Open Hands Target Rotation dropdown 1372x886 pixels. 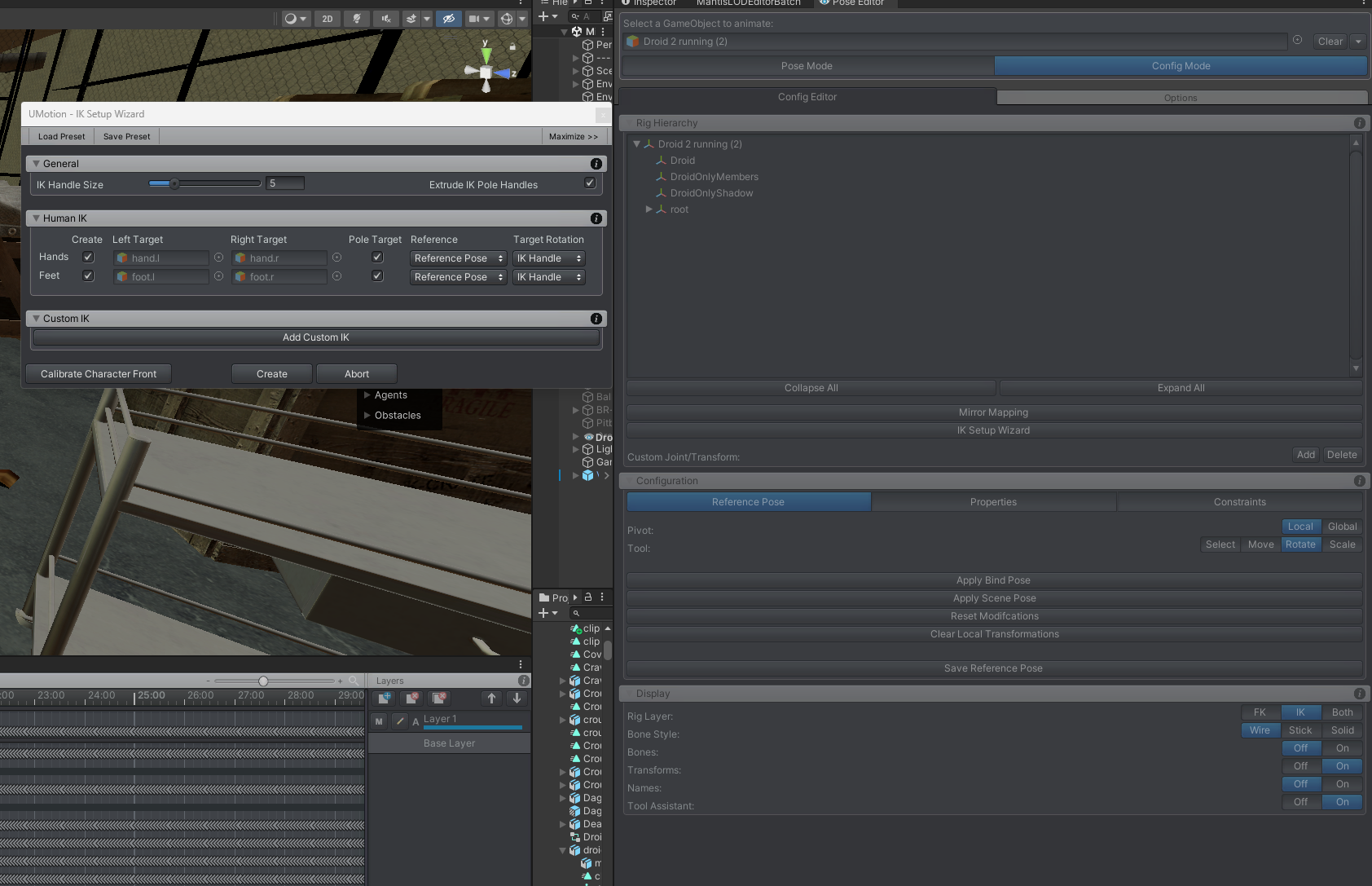tap(549, 258)
